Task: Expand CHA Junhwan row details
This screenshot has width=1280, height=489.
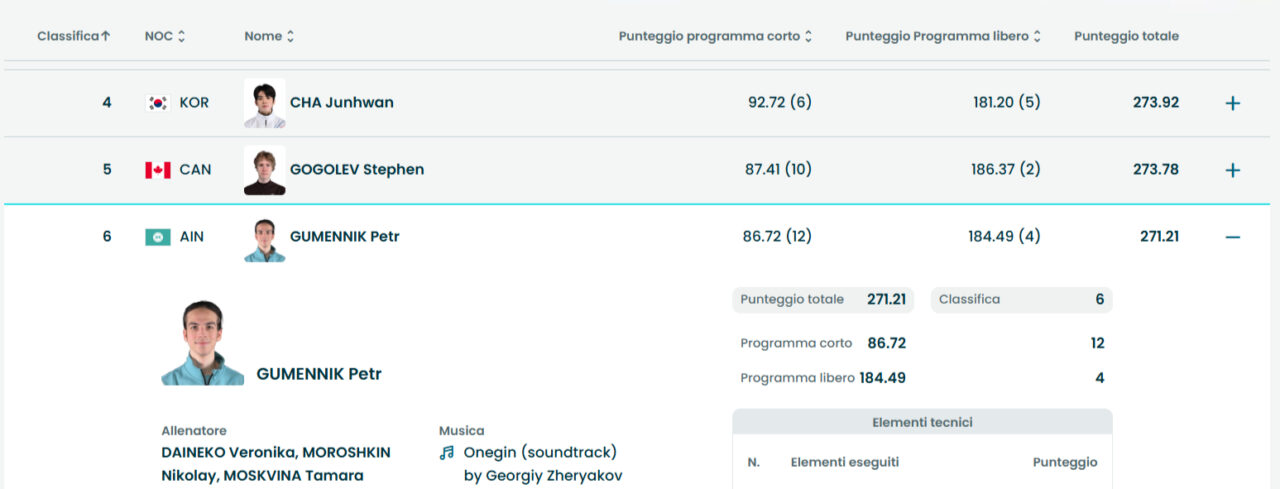Action: (x=1232, y=103)
